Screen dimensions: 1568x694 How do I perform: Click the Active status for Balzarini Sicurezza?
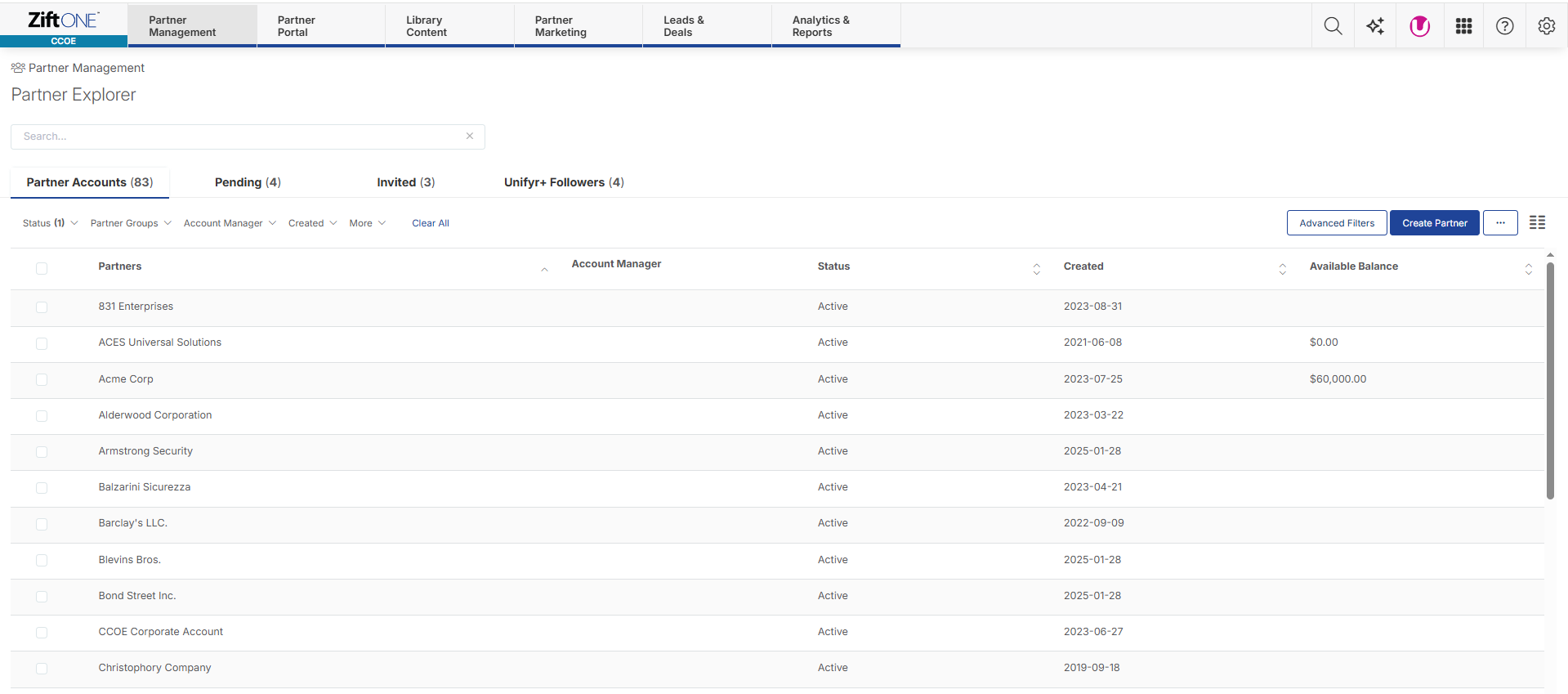(x=833, y=487)
